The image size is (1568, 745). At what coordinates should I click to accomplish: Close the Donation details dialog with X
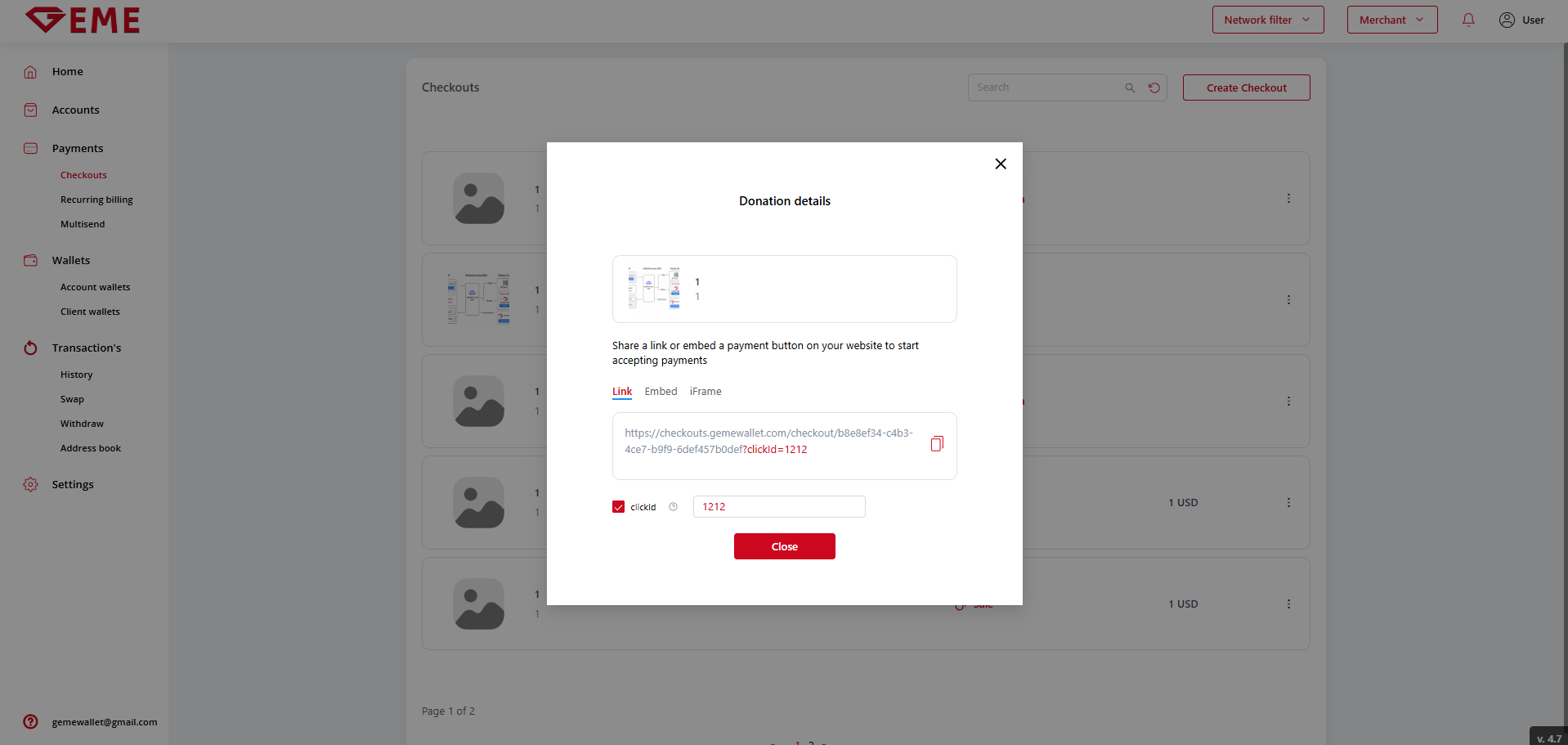pyautogui.click(x=1001, y=164)
